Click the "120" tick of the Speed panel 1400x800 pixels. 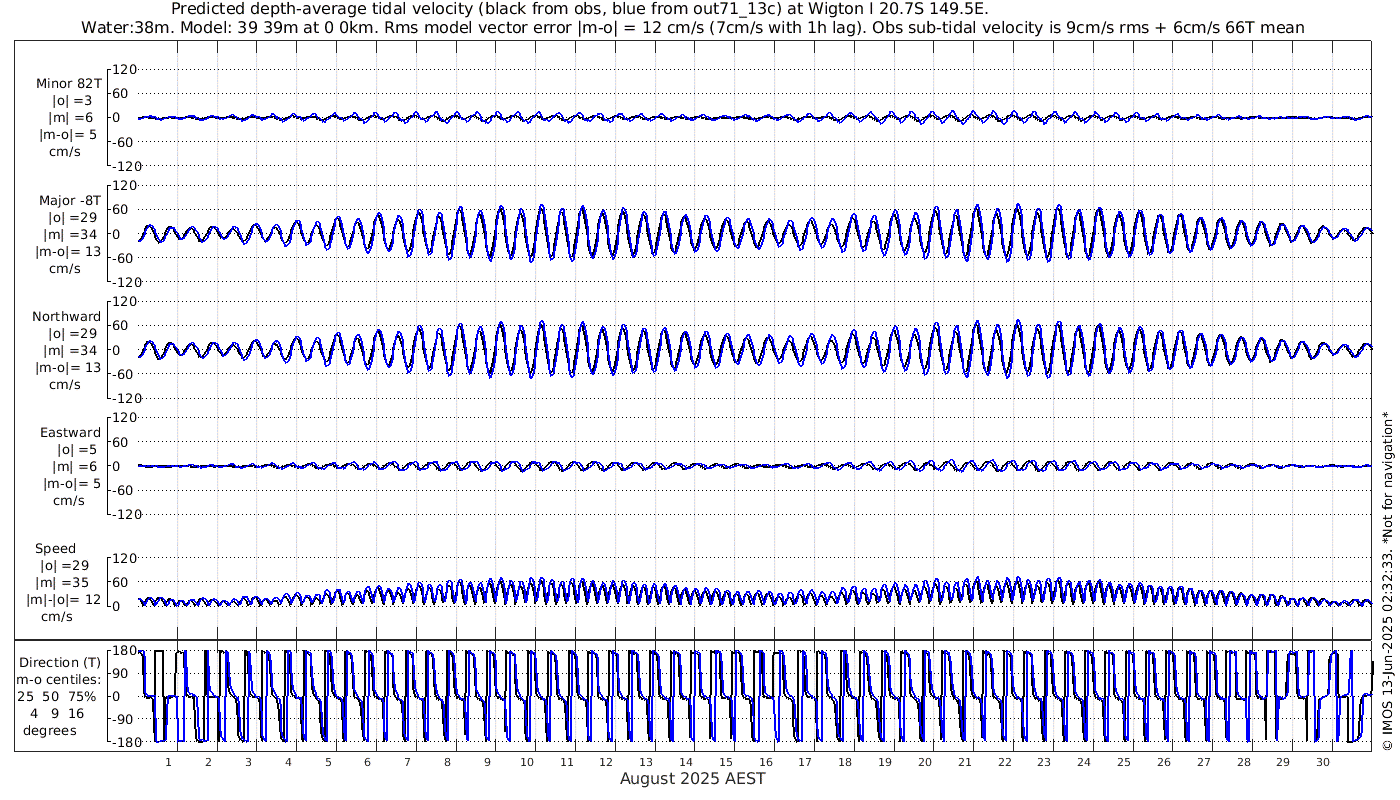[x=124, y=558]
